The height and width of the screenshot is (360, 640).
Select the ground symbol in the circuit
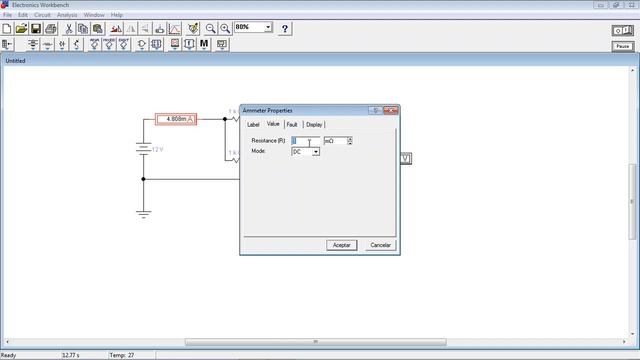[143, 214]
